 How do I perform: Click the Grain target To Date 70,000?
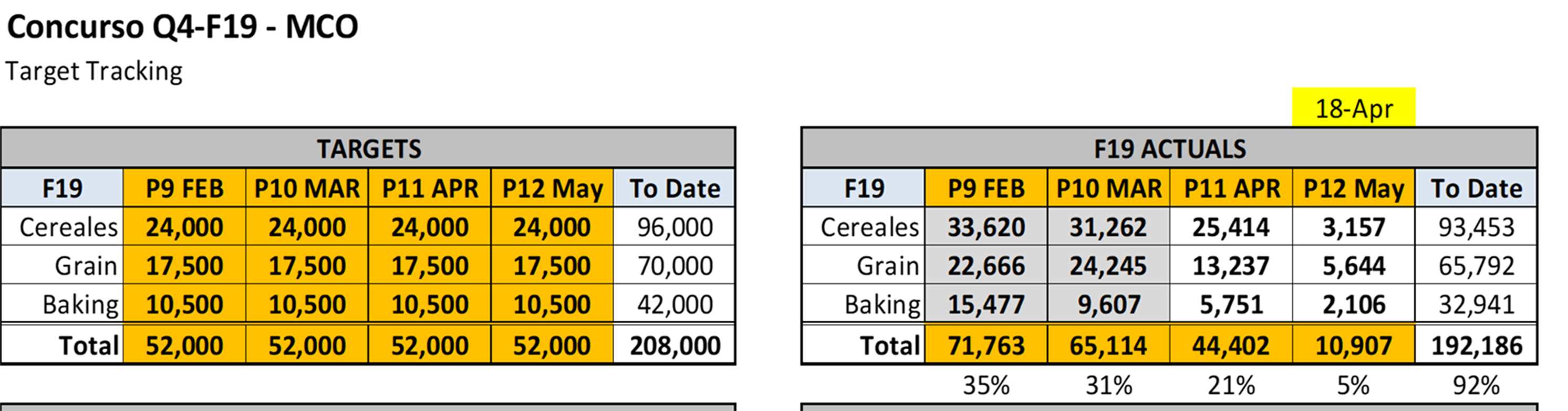pos(674,266)
